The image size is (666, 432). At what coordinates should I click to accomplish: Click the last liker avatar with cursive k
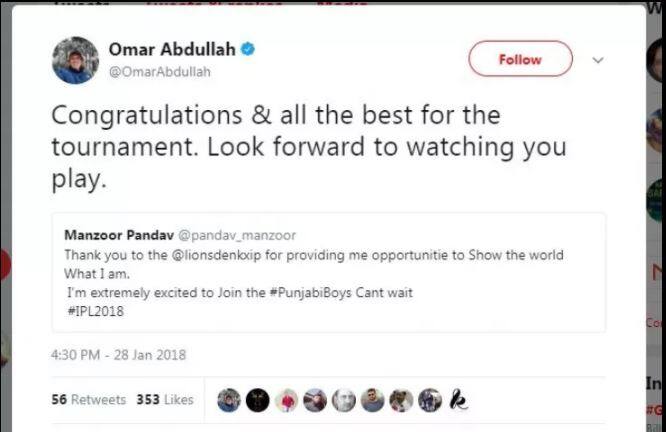[459, 400]
